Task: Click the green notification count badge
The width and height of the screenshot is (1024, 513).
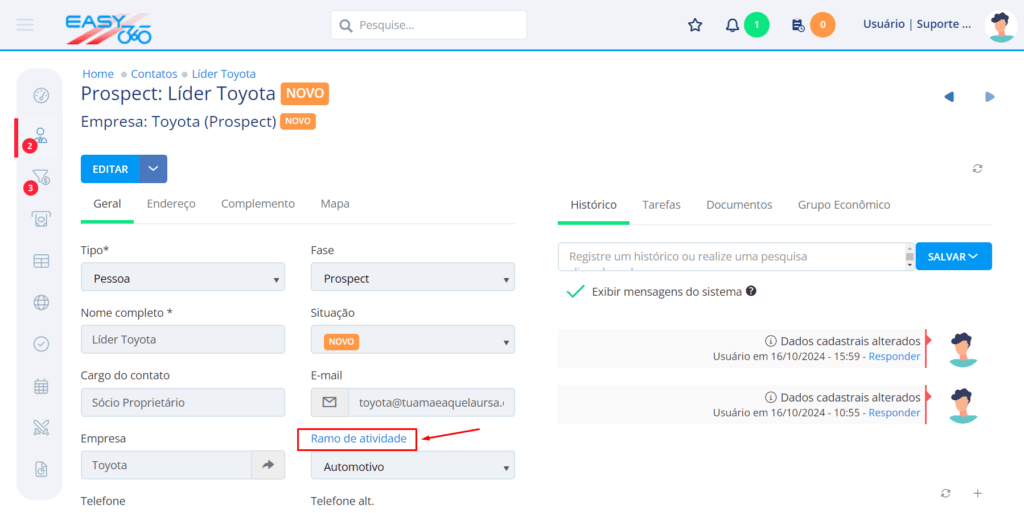Action: 756,25
